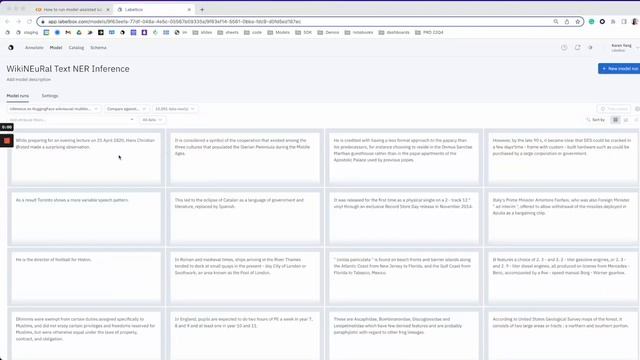Viewport: 640px width, 360px height.
Task: Switch to the Model runs tab
Action: click(x=18, y=96)
